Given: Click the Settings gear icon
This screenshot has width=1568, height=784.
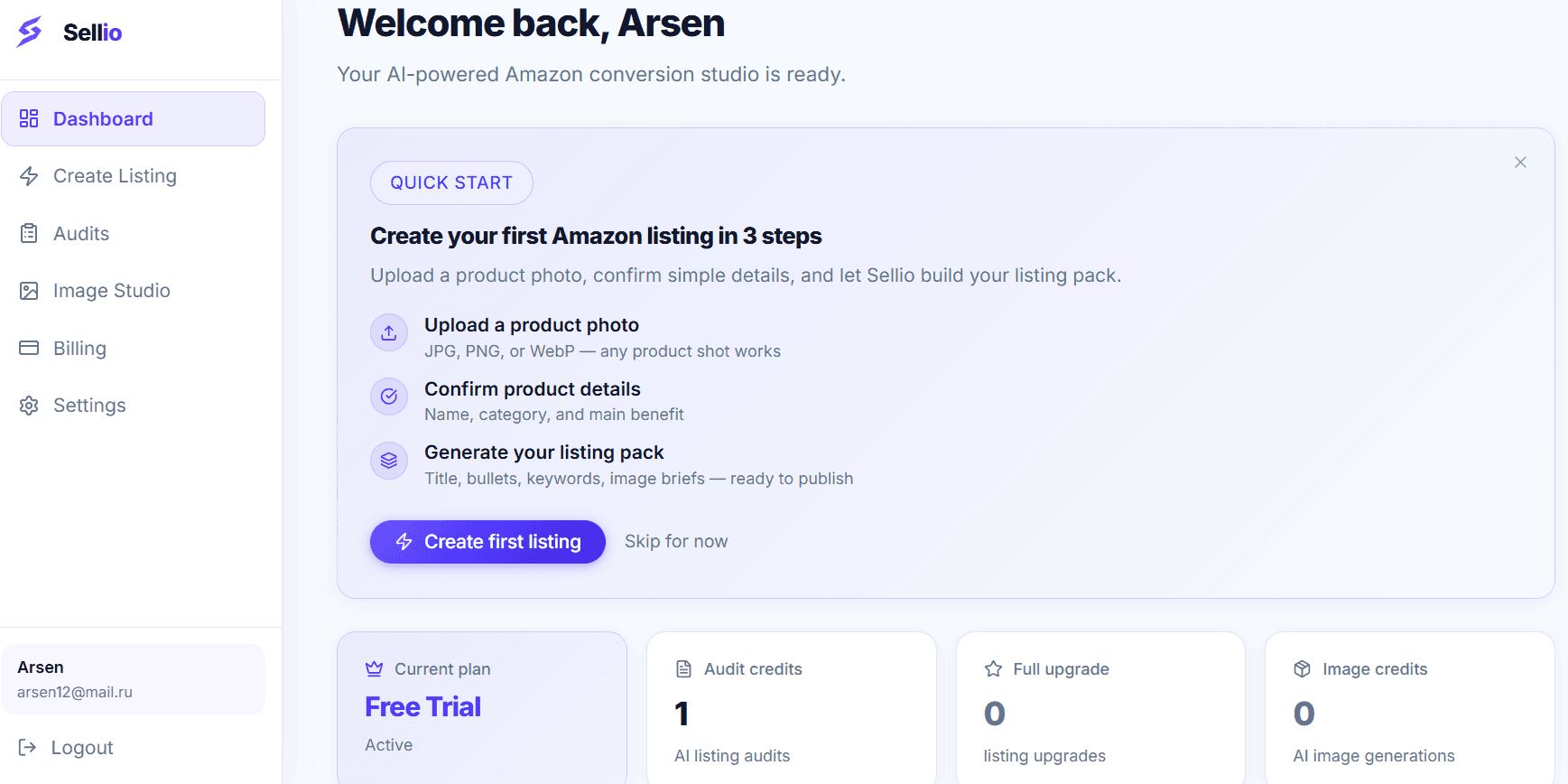Looking at the screenshot, I should pos(29,406).
